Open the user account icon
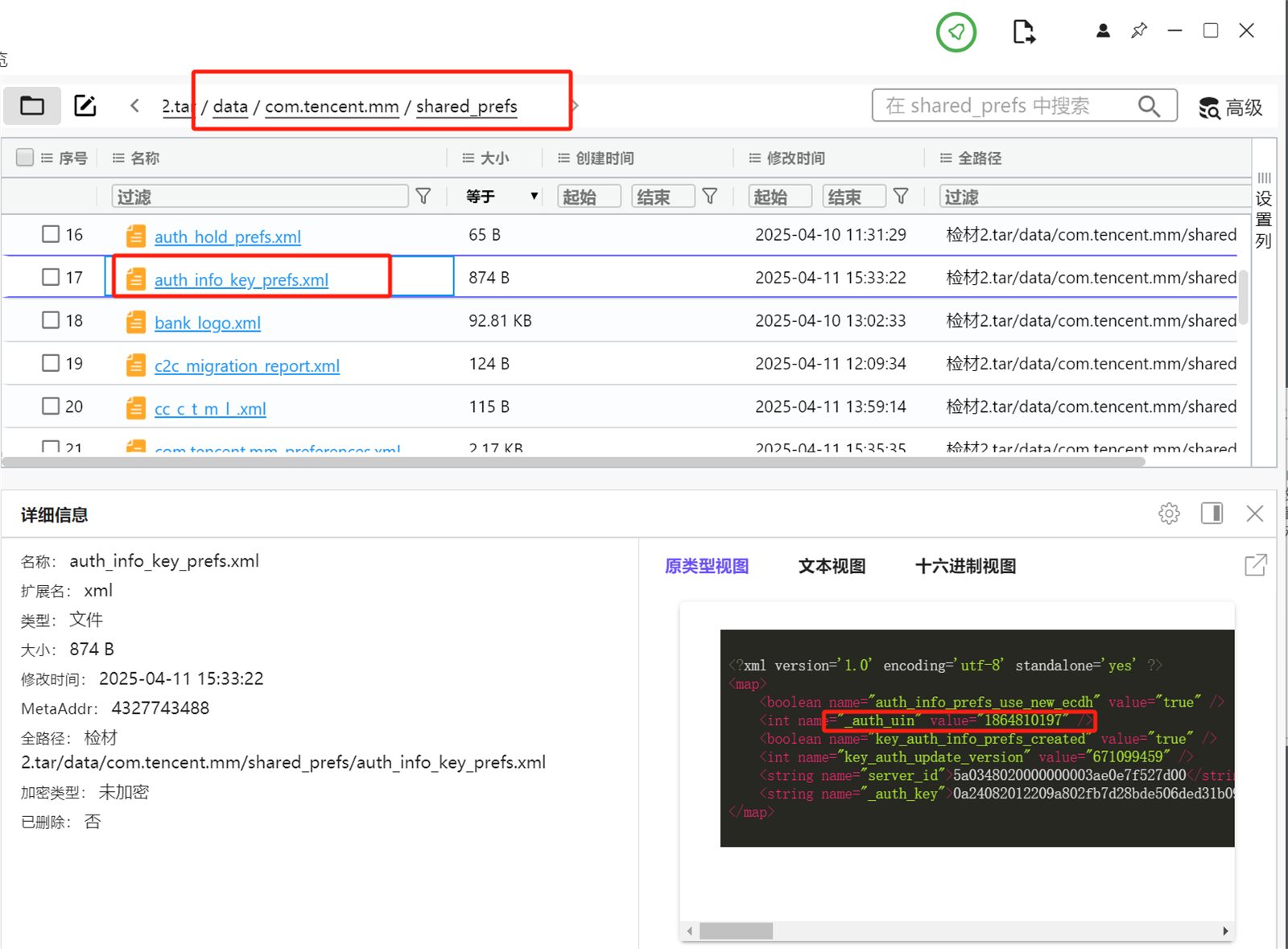Viewport: 1288px width, 949px height. [x=1103, y=31]
